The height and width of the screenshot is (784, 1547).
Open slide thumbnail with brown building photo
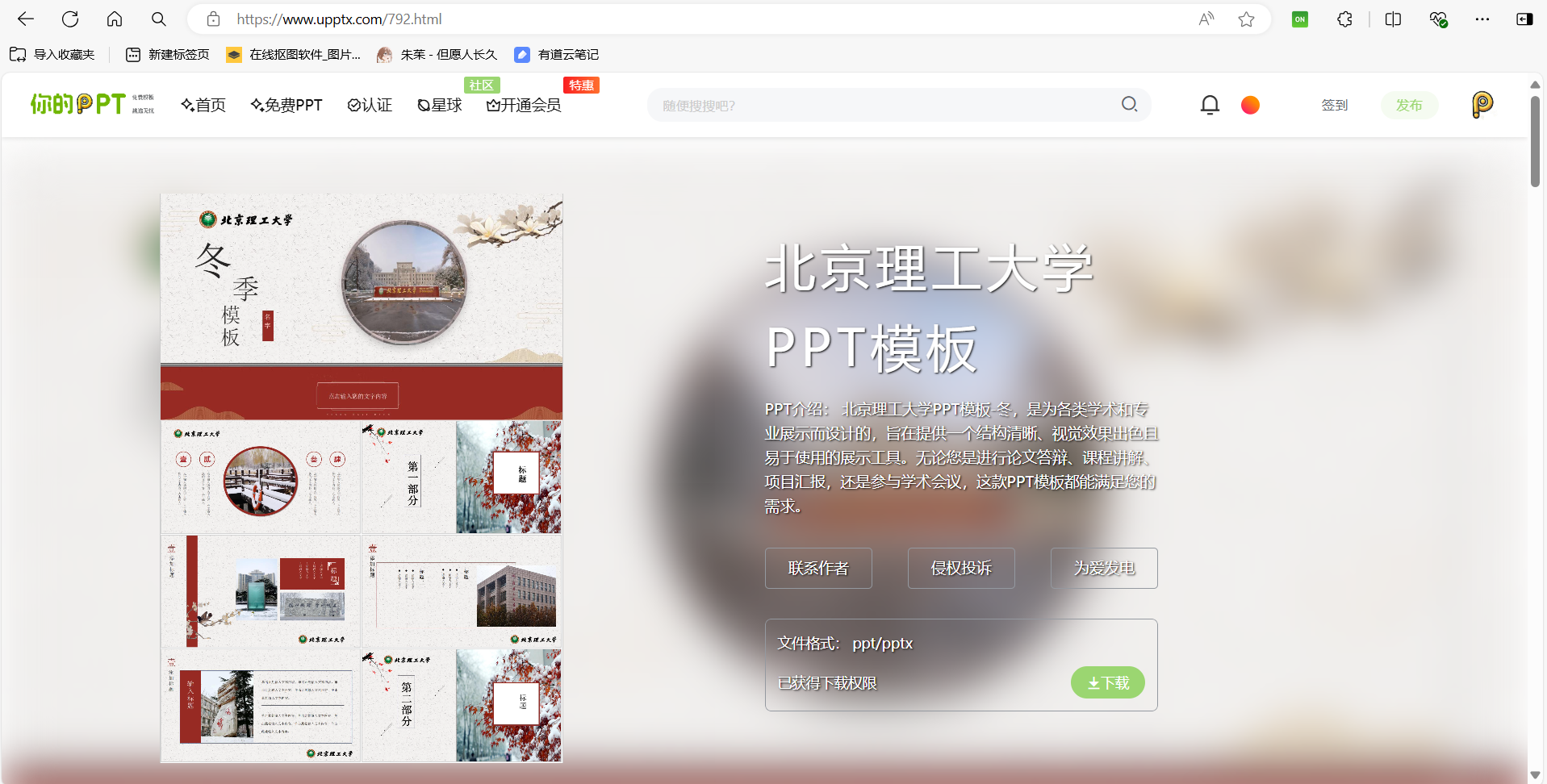[462, 591]
